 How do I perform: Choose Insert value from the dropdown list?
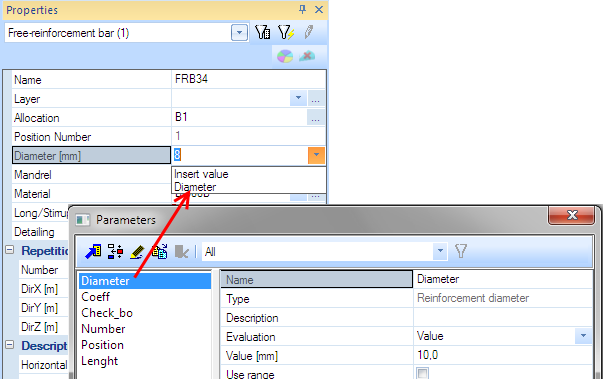(x=201, y=174)
